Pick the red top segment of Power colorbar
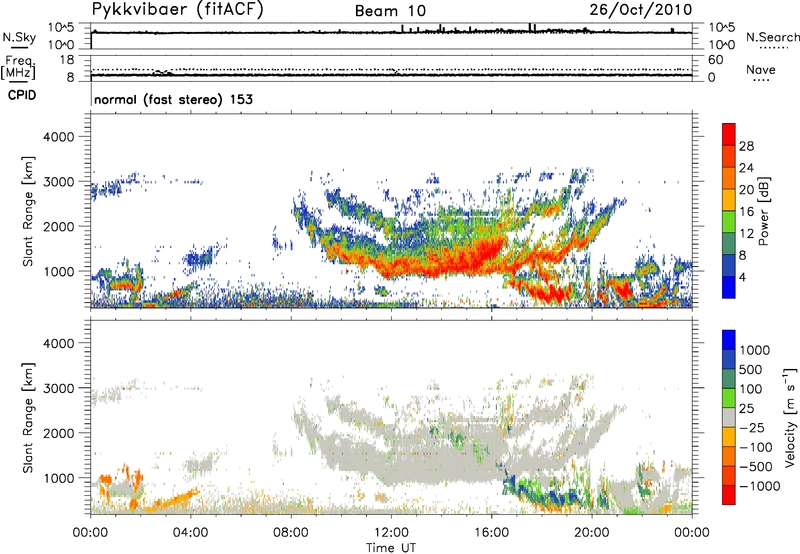This screenshot has width=800, height=554. point(729,135)
